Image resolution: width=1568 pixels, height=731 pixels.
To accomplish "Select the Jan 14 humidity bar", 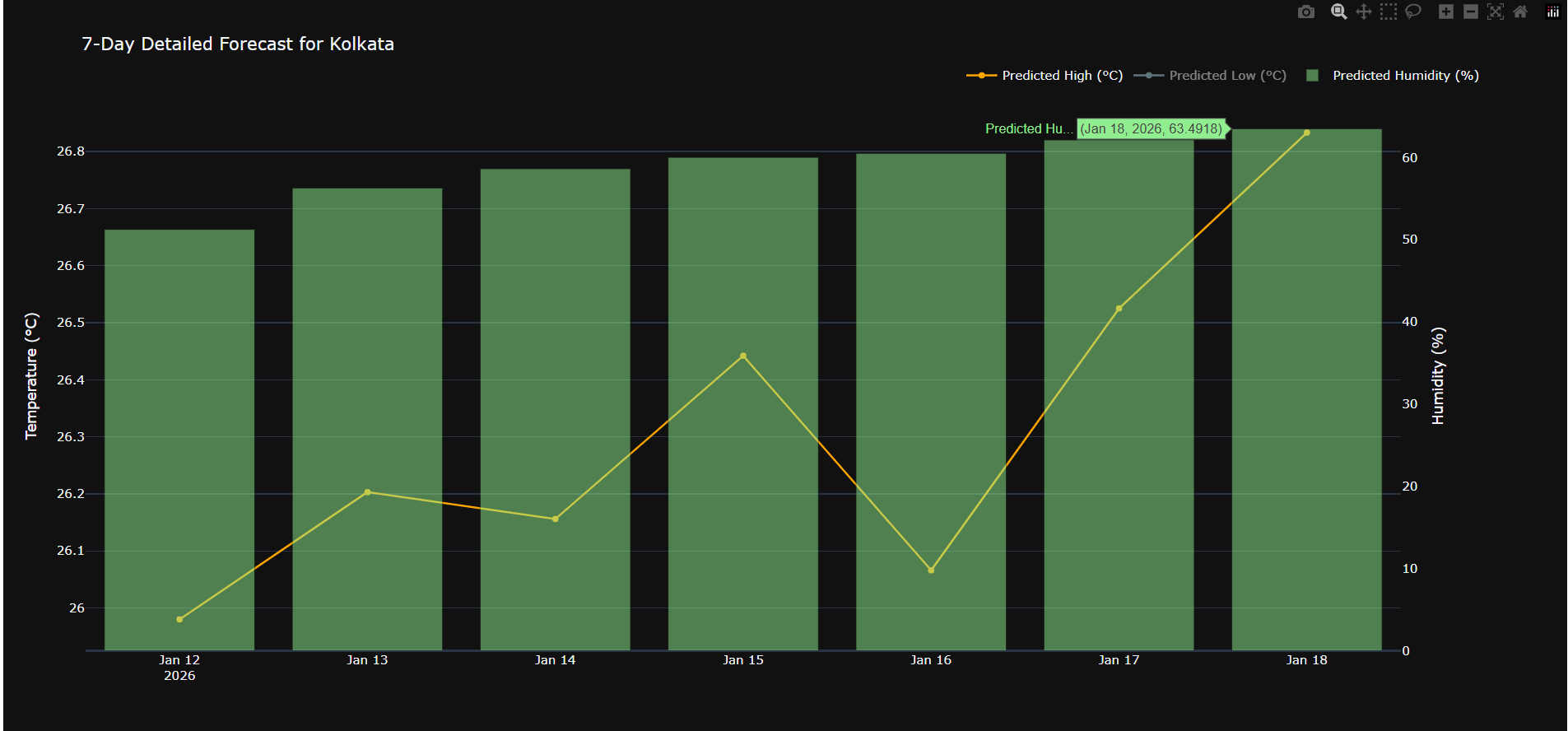I will pyautogui.click(x=555, y=370).
